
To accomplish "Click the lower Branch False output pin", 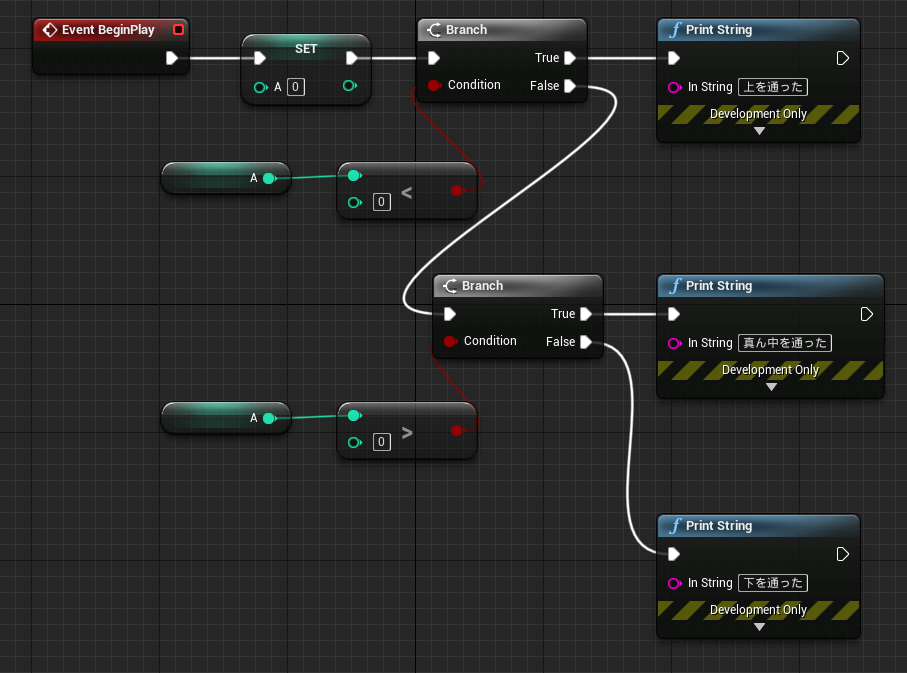I will point(586,342).
